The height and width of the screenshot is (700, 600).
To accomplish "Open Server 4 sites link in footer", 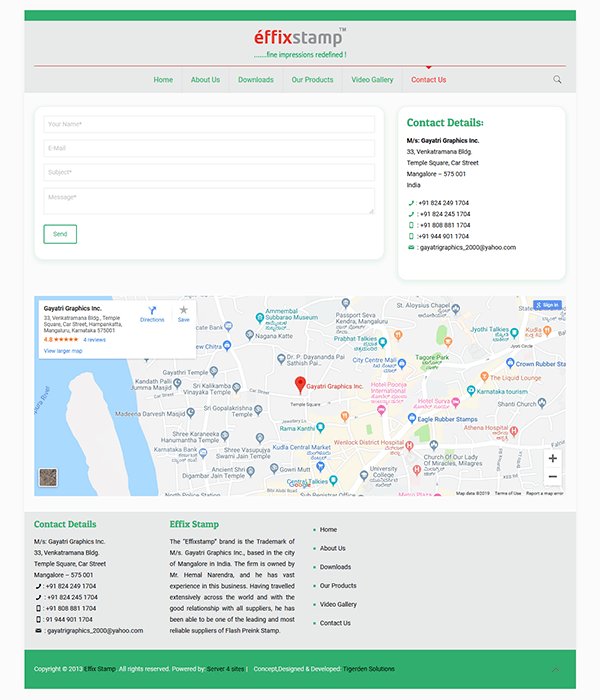I will (x=225, y=669).
